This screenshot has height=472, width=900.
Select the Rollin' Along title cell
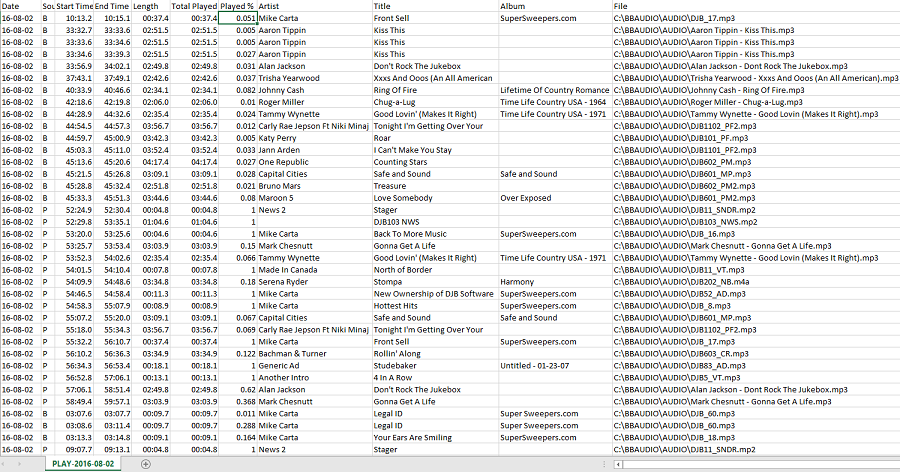435,354
